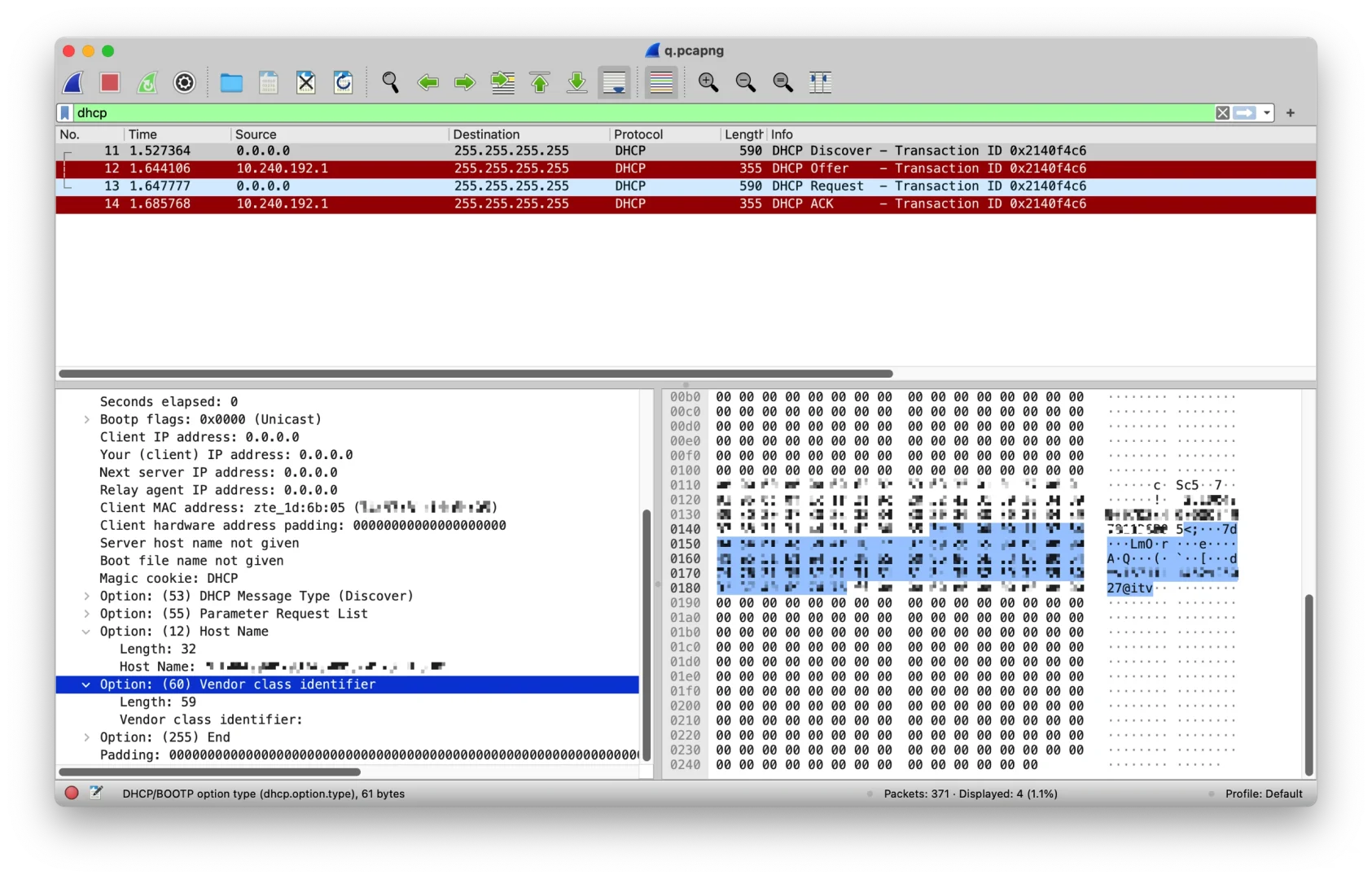Sort by Source column header
Image resolution: width=1372 pixels, height=879 pixels.
coord(339,134)
